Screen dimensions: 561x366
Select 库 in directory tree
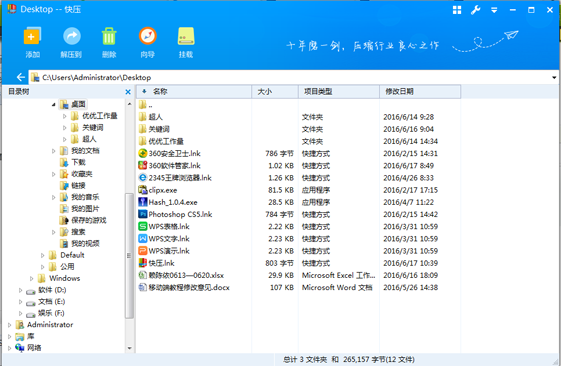point(25,336)
